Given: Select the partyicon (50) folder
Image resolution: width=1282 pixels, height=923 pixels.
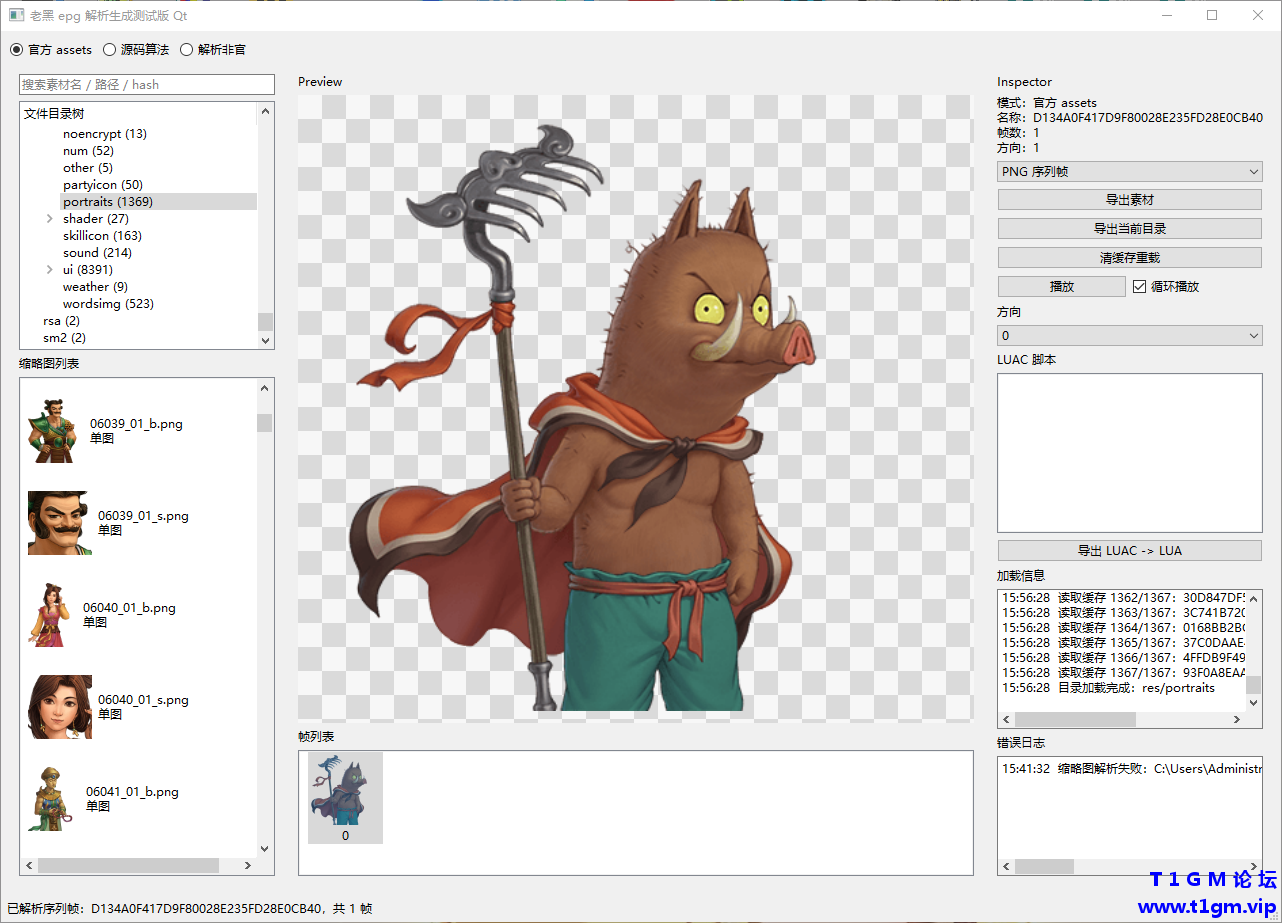Looking at the screenshot, I should point(103,185).
